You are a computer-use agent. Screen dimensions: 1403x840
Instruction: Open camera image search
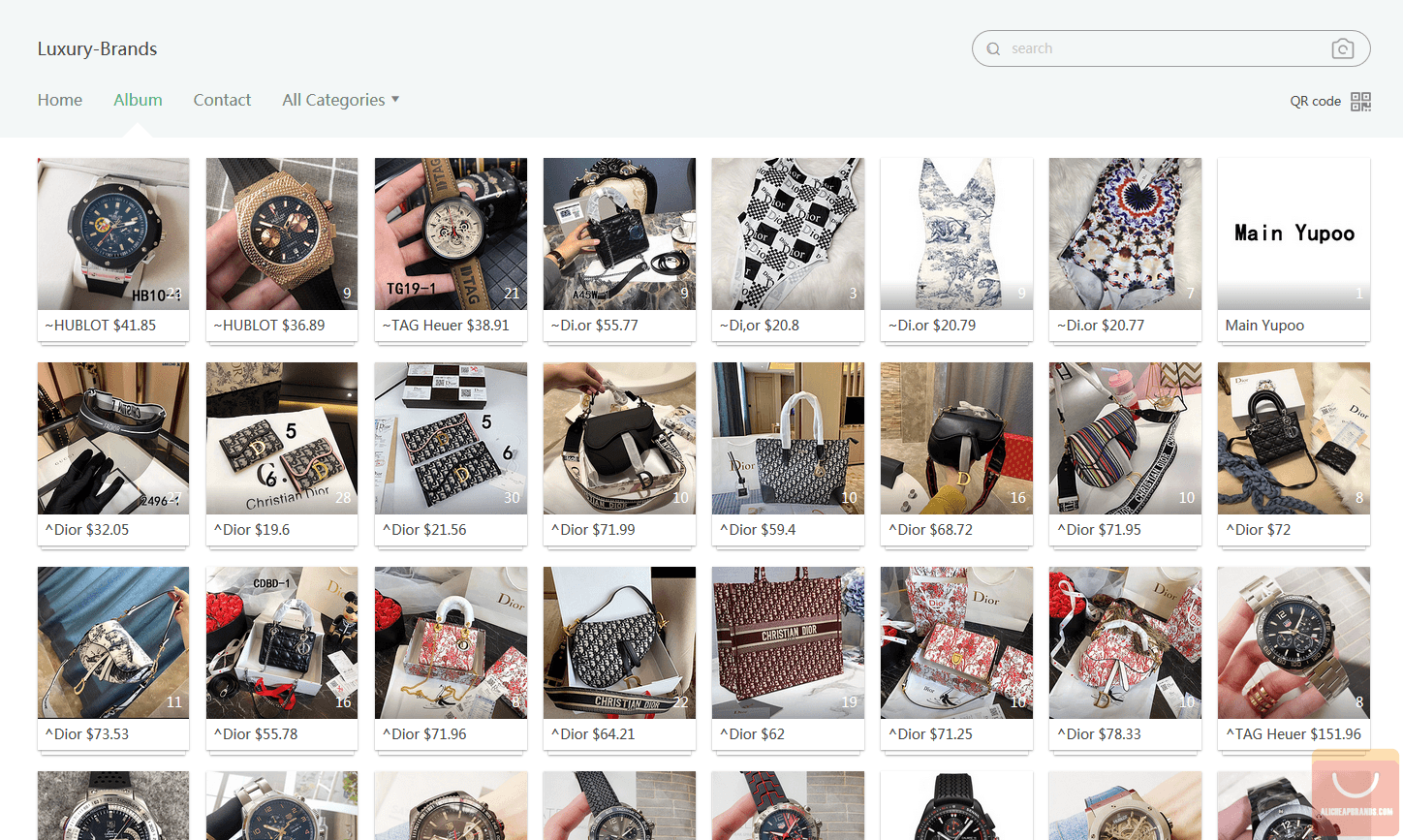click(x=1342, y=48)
